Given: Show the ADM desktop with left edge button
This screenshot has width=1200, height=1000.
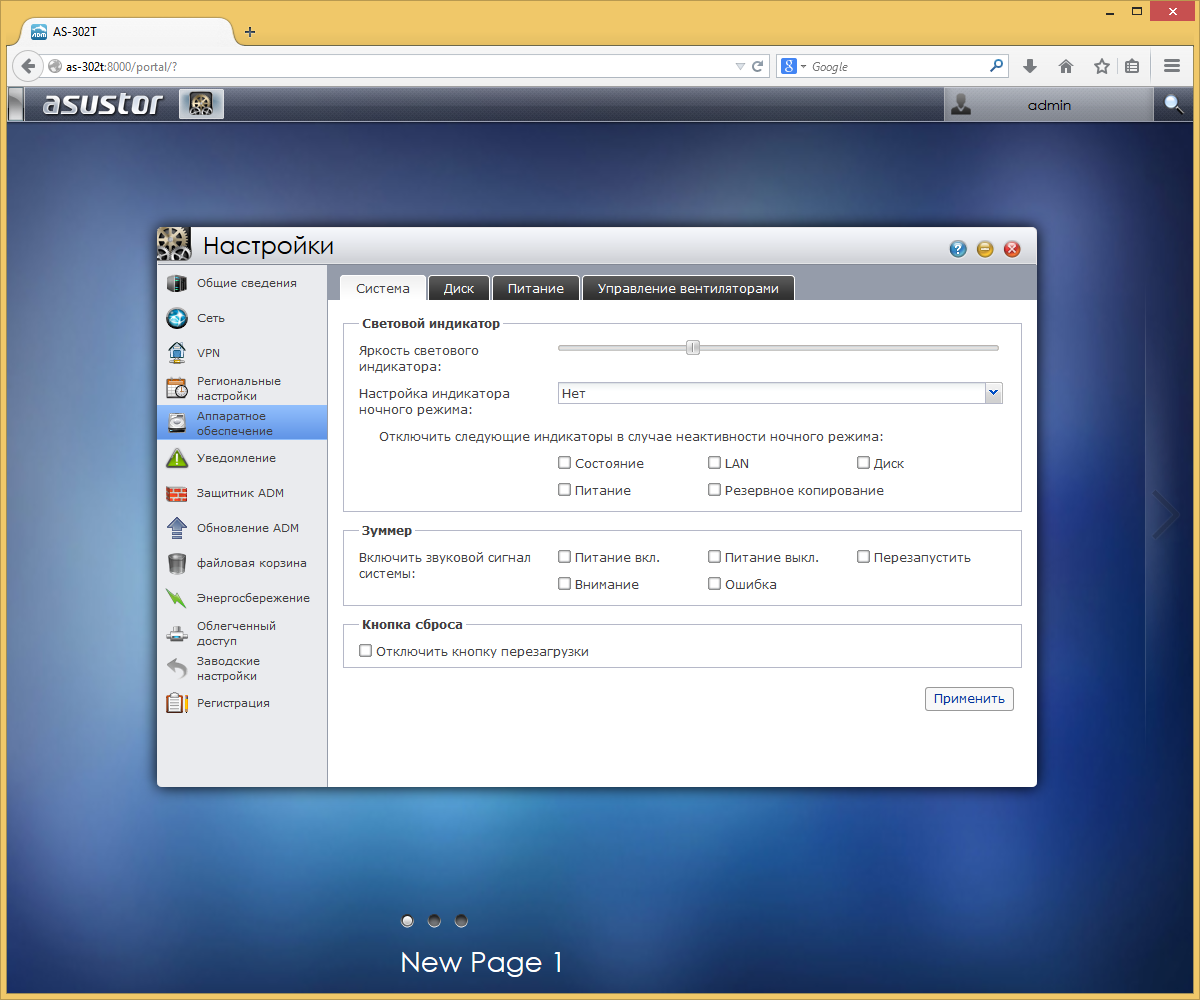Looking at the screenshot, I should 15,104.
